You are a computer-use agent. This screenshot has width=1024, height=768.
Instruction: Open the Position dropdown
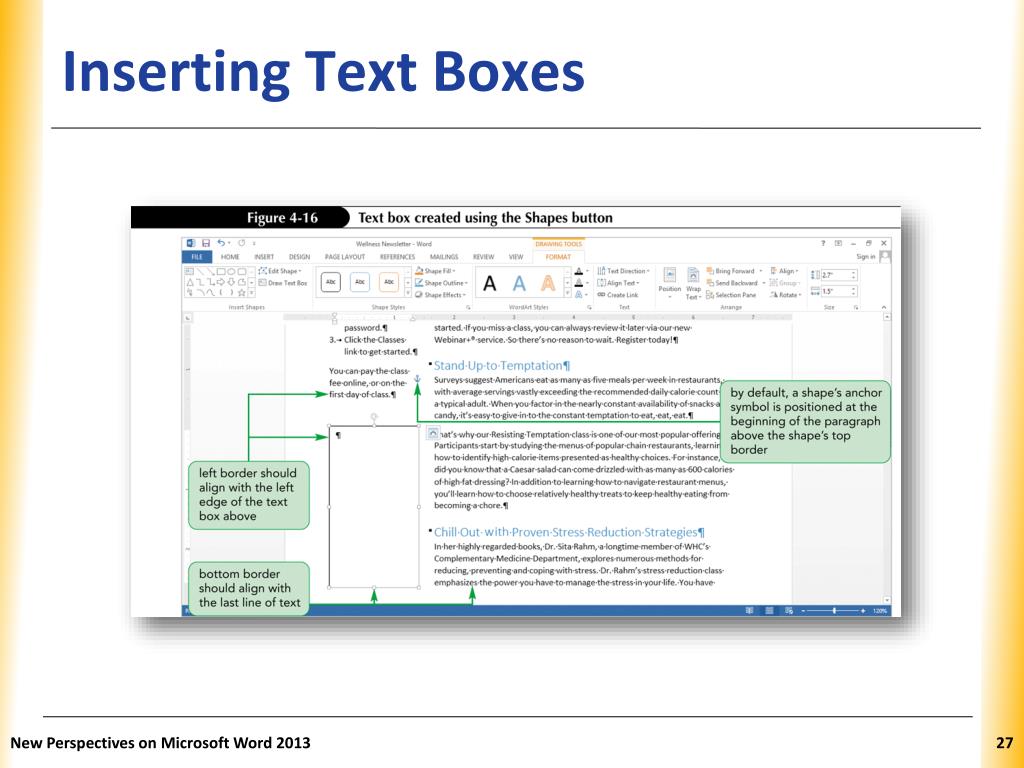click(669, 281)
